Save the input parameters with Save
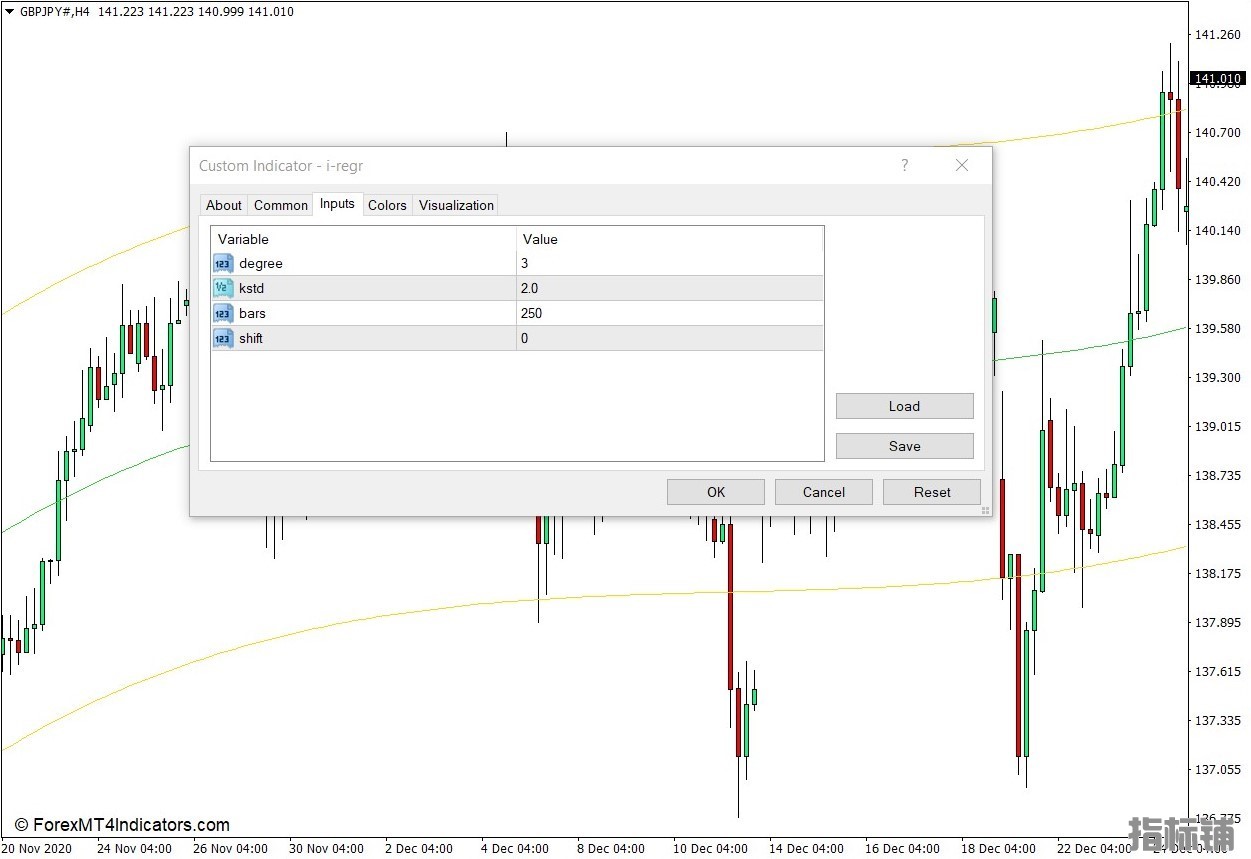The image size is (1251, 859). point(904,446)
